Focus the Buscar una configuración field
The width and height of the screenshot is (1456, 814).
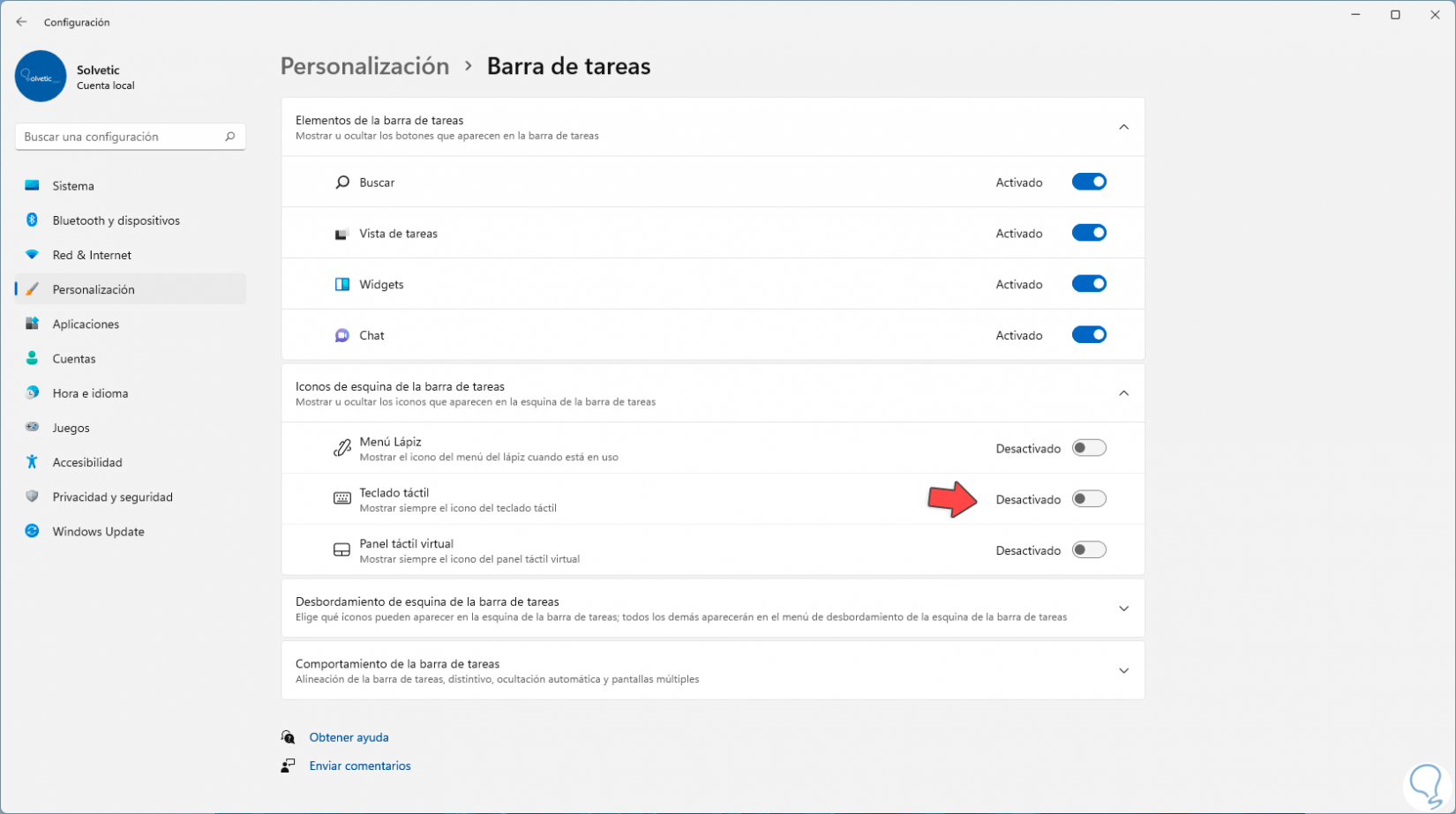pos(131,137)
